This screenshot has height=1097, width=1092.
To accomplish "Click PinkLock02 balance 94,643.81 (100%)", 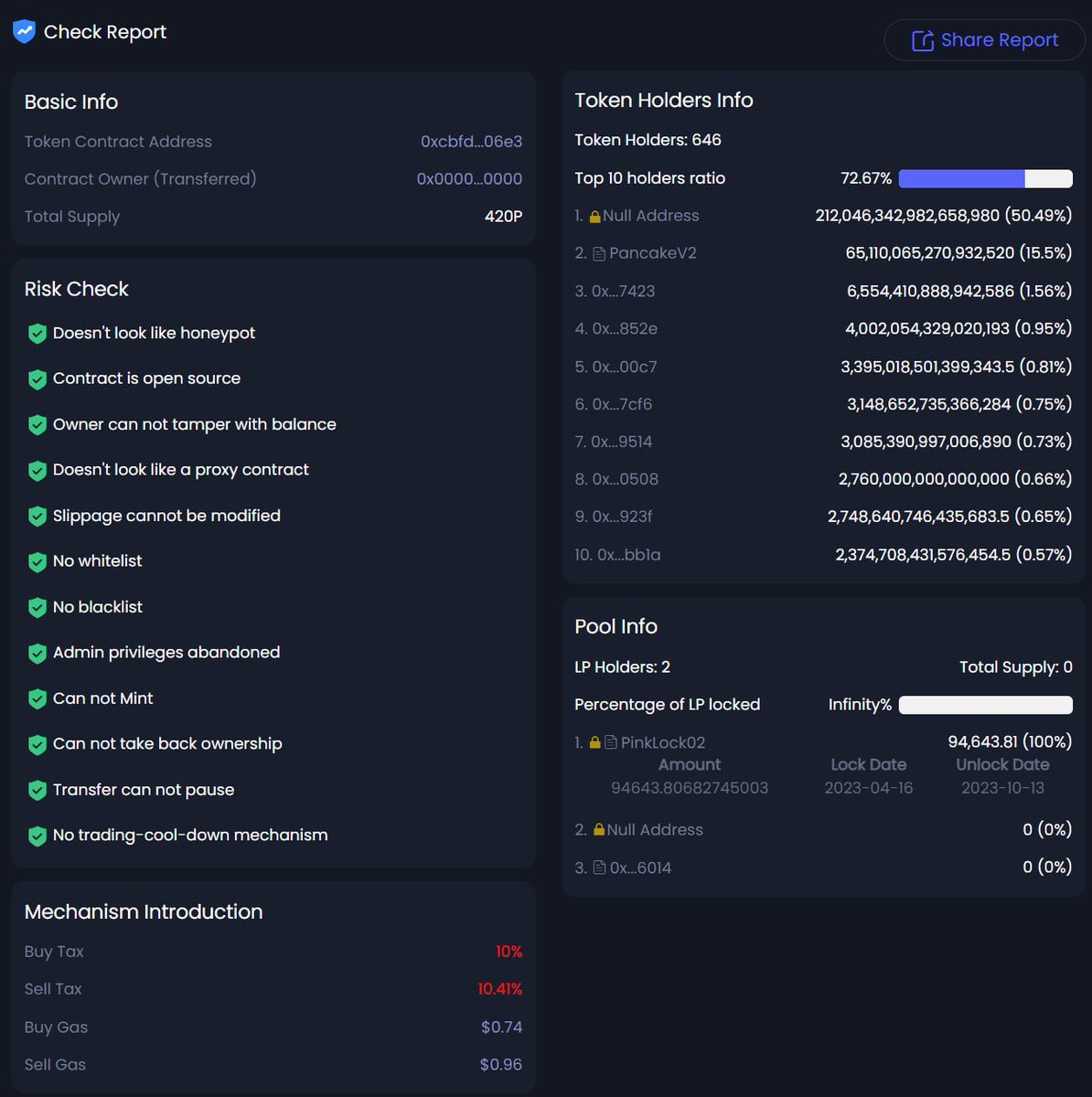I will 1010,741.
